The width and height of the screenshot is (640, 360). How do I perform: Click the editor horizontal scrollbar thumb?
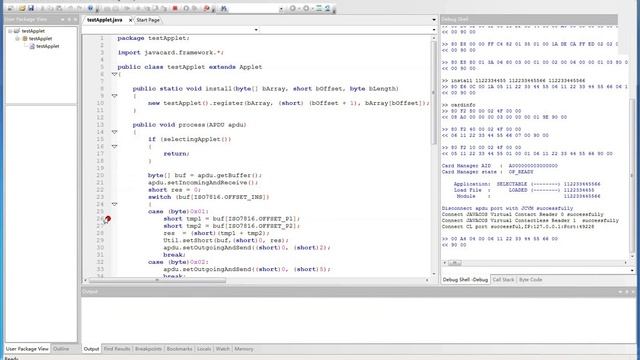tap(157, 280)
